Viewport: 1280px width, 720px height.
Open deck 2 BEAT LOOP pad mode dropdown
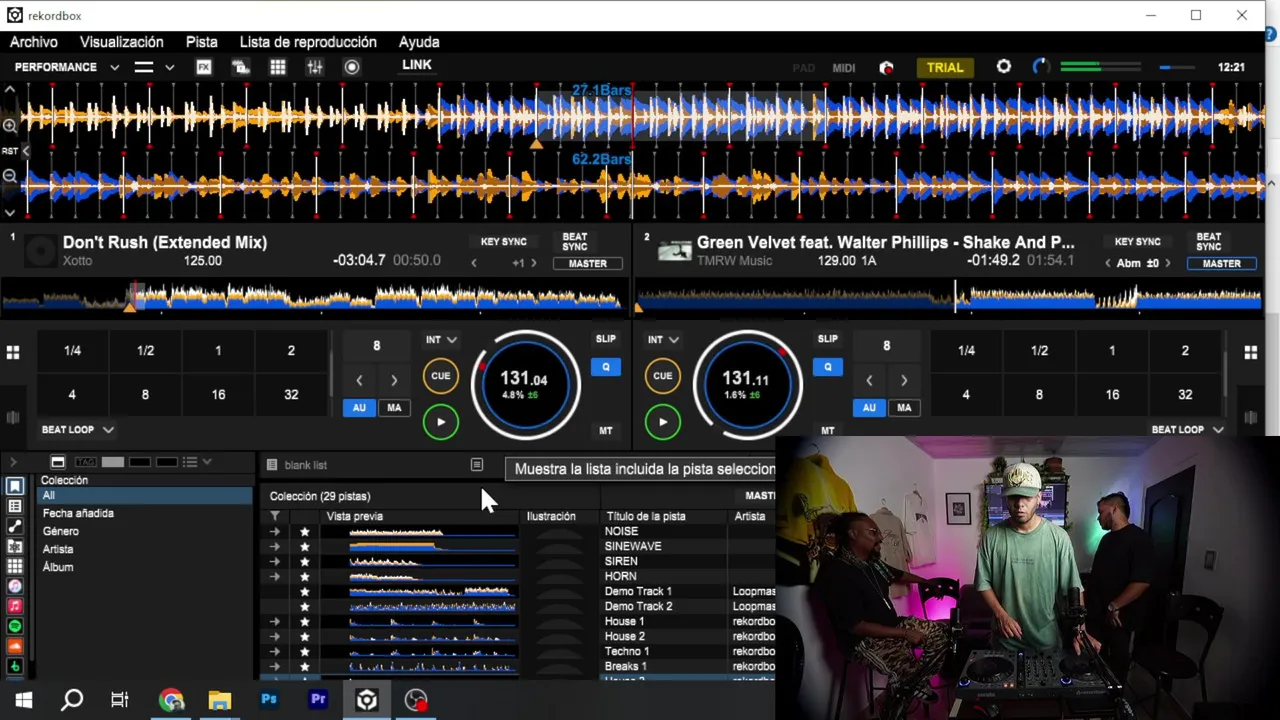point(1187,430)
